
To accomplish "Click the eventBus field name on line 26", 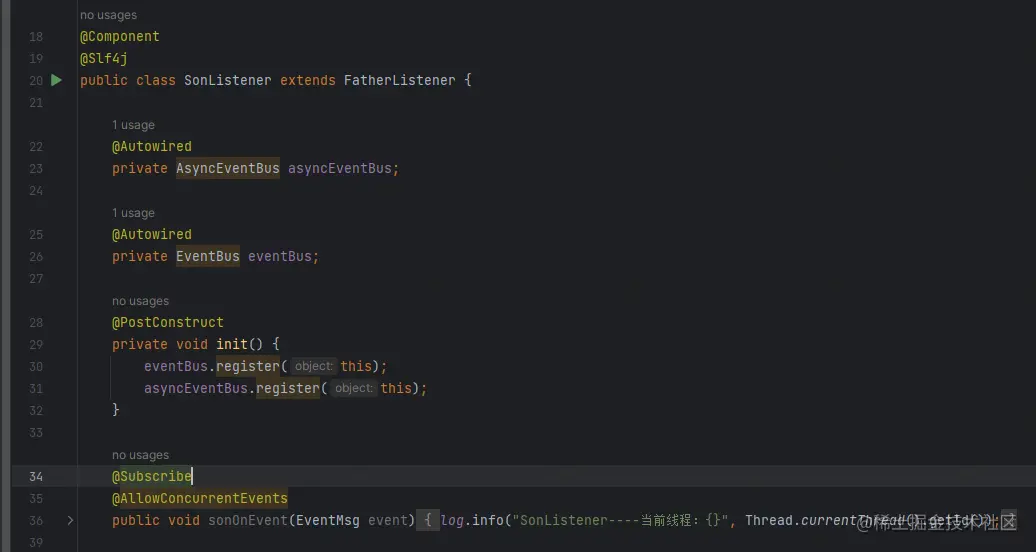I will 279,256.
